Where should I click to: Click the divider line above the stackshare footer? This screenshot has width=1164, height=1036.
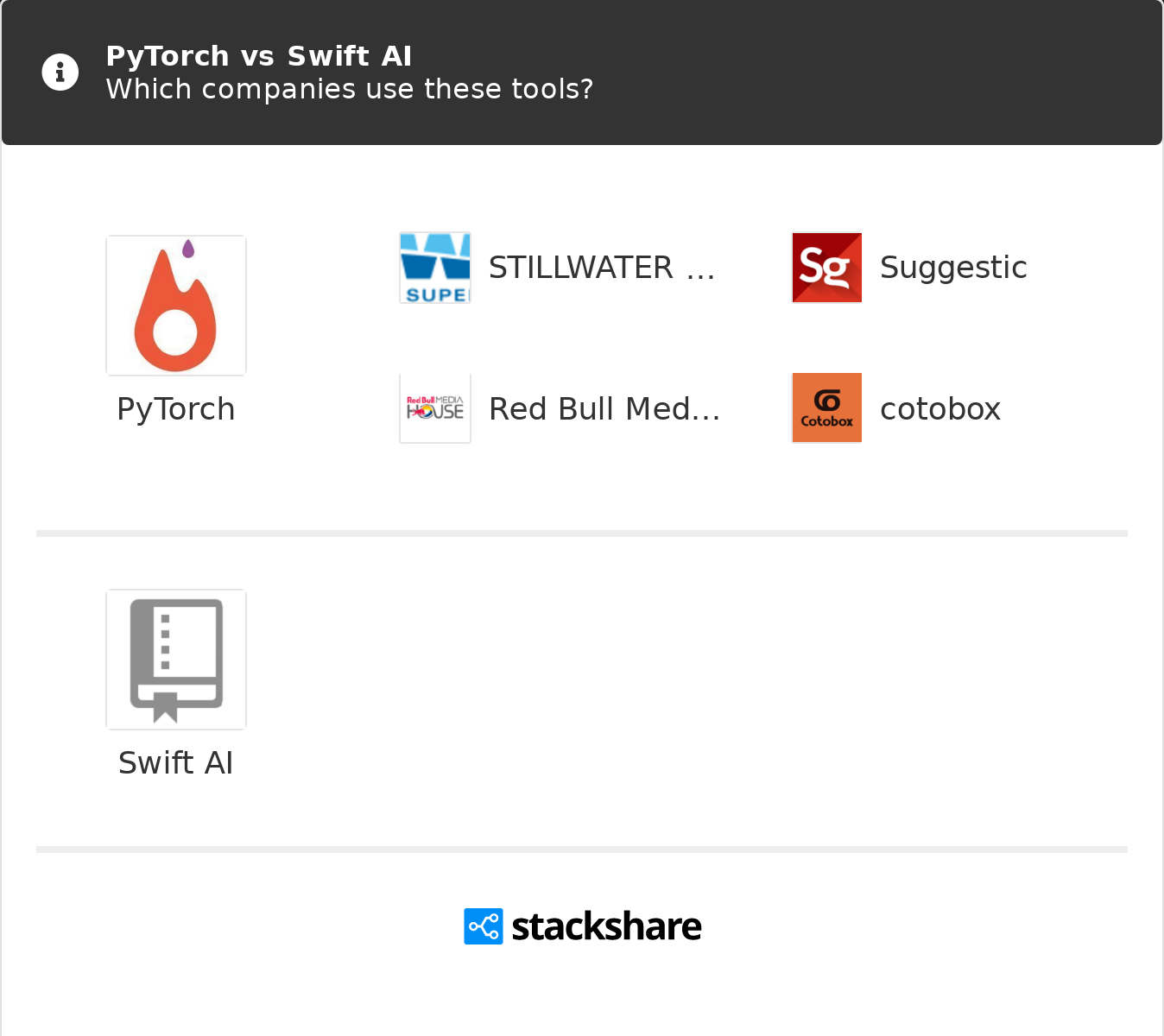click(x=582, y=850)
